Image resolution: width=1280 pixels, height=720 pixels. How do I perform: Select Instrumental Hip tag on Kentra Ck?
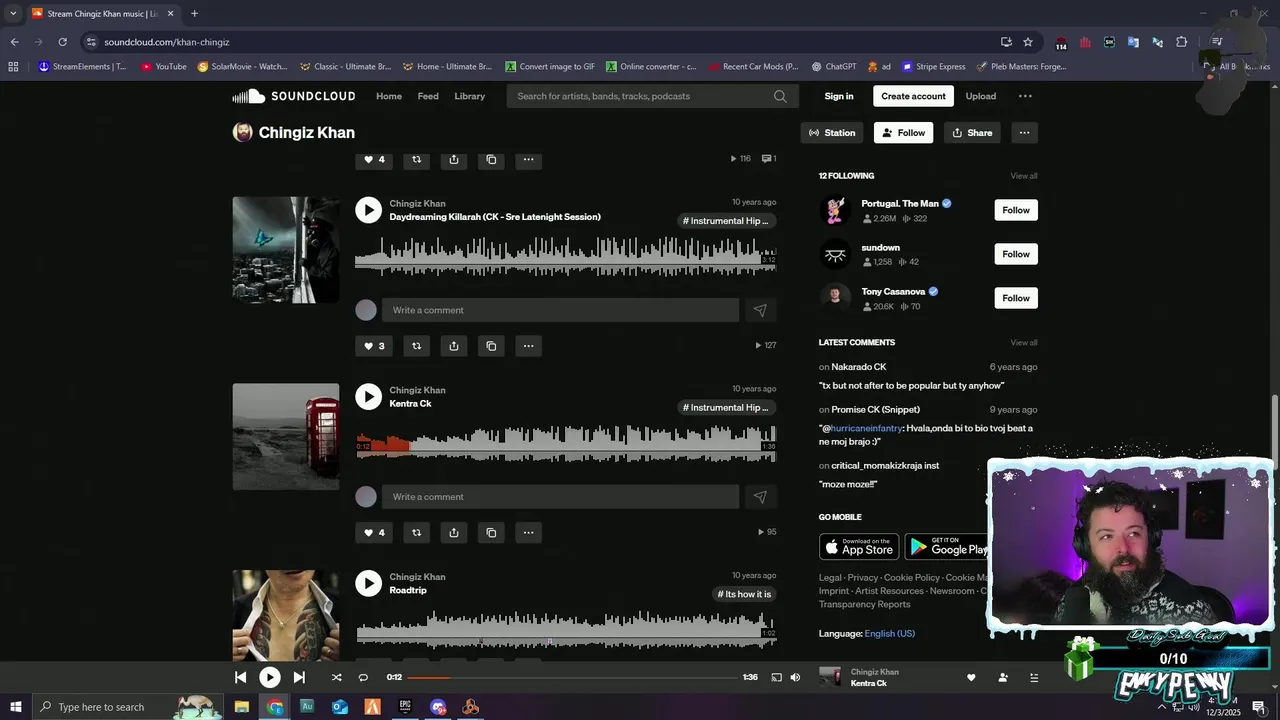(726, 408)
